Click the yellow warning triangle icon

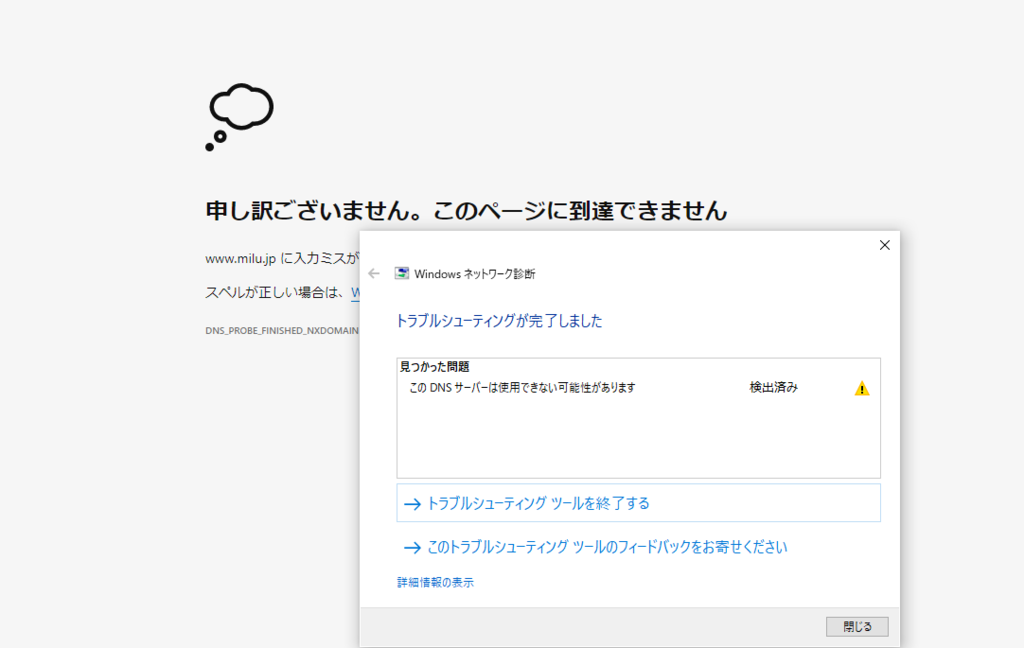862,388
